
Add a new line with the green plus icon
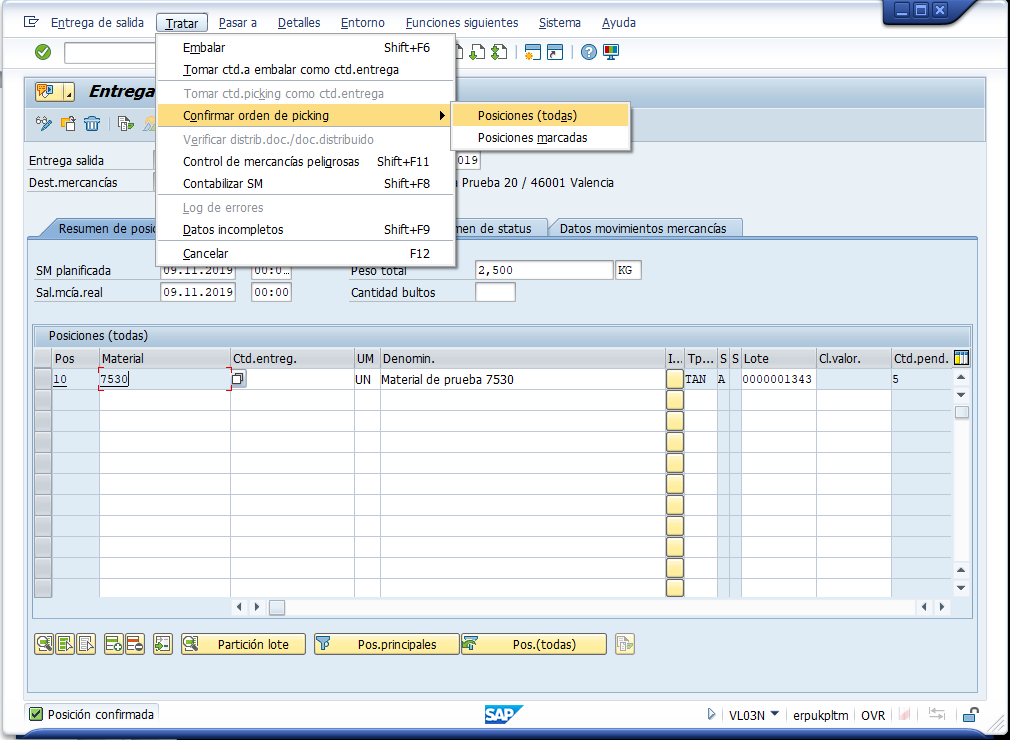(x=113, y=643)
